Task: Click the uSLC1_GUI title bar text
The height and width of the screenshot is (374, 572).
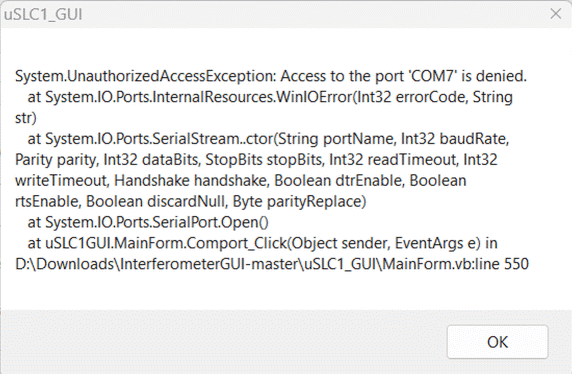Action: point(43,15)
